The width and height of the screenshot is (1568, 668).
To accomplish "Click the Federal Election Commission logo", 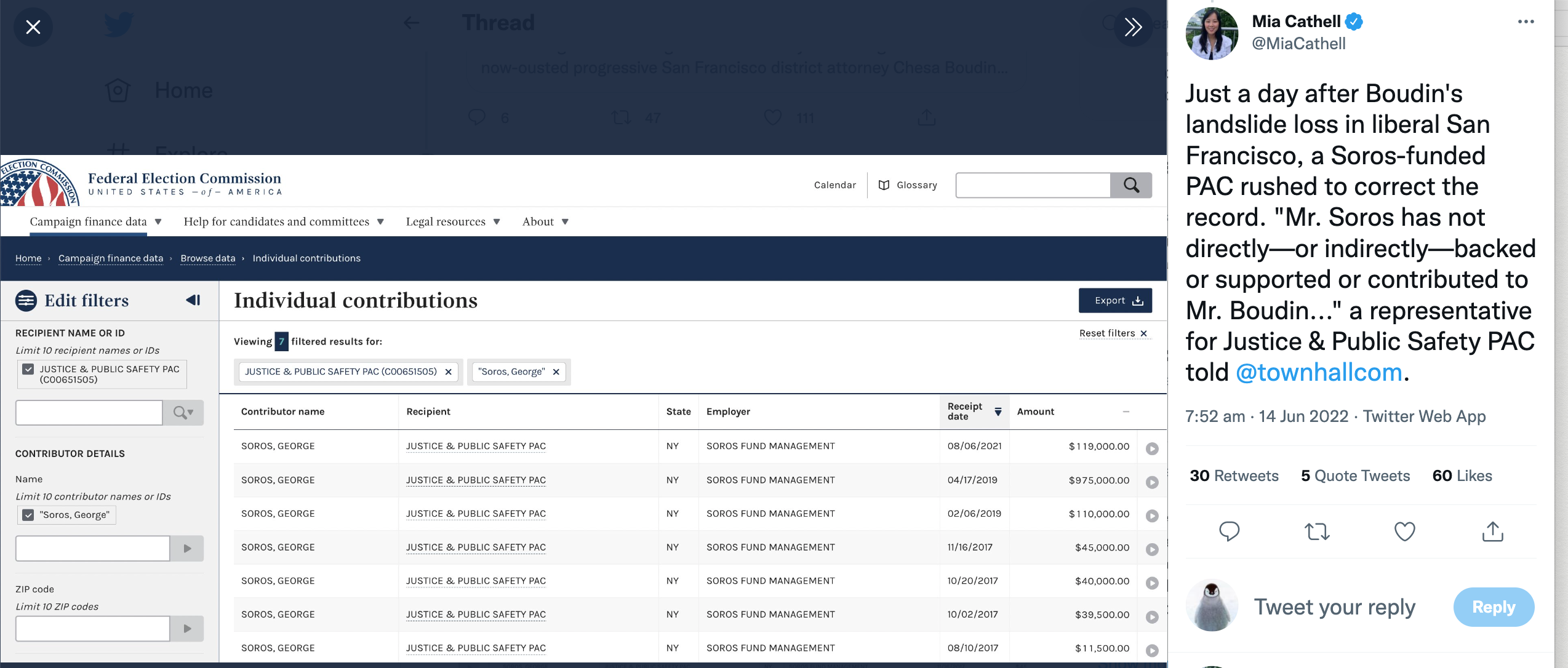I will point(39,183).
